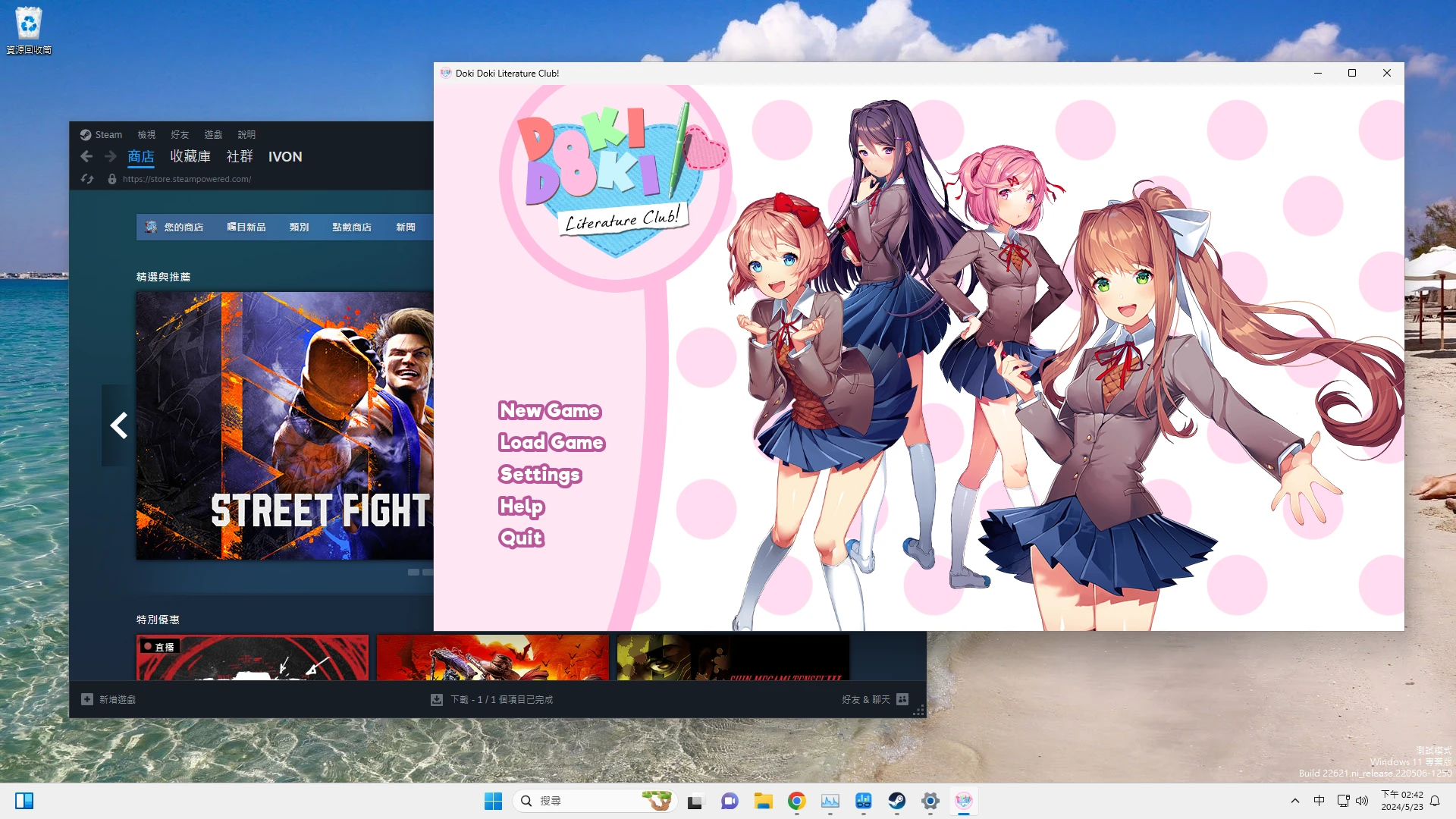
Task: Click Load Game option
Action: (x=551, y=442)
